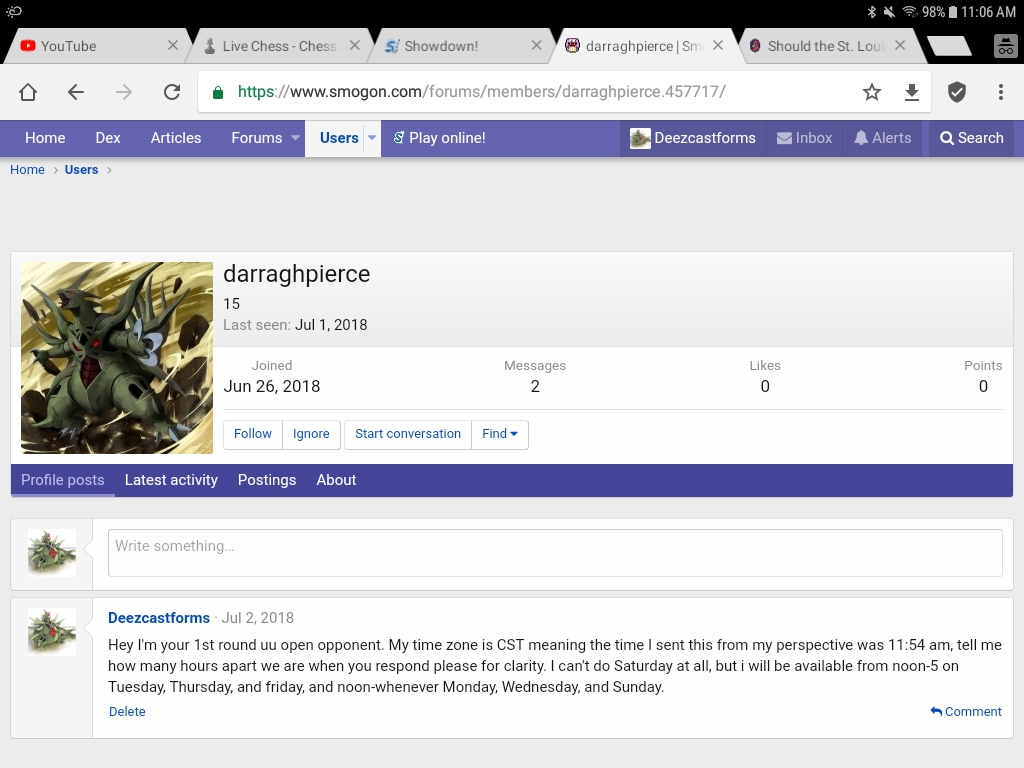
Task: Go forward with the forward arrow
Action: click(123, 92)
